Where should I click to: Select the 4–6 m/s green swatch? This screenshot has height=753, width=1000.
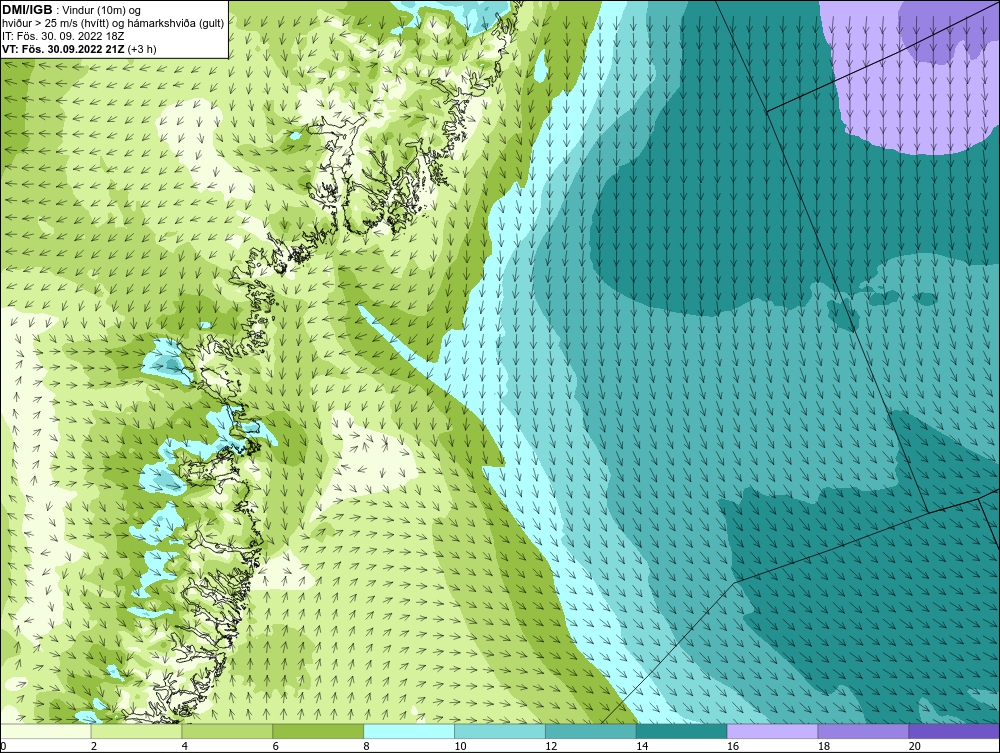(x=227, y=731)
